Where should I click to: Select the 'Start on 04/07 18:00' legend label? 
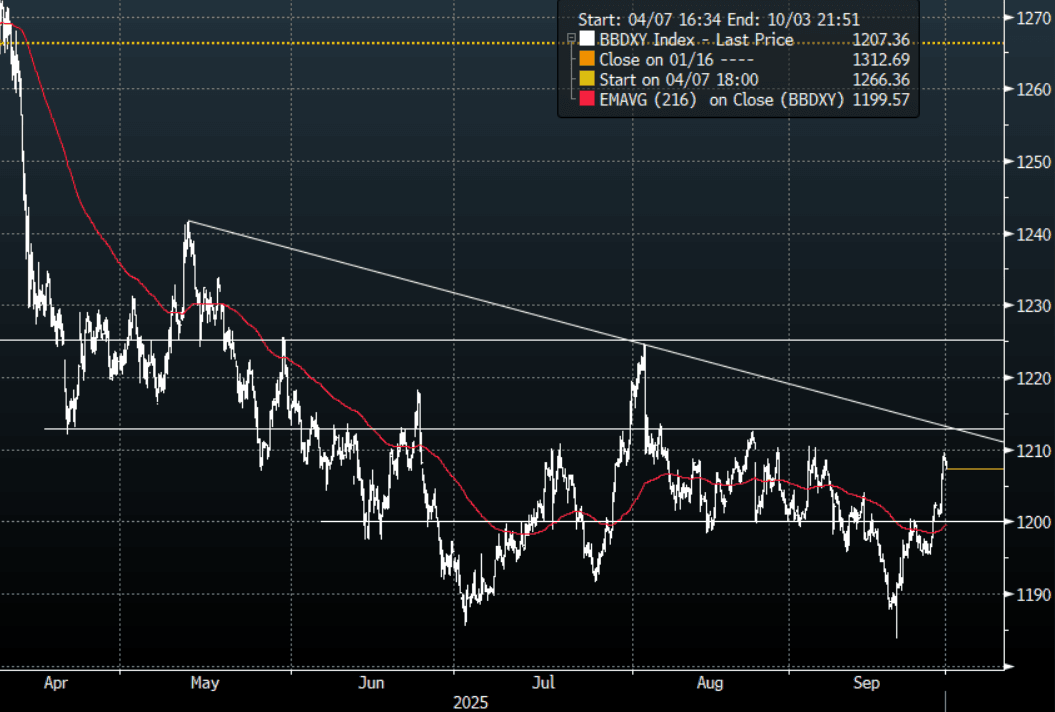(679, 80)
